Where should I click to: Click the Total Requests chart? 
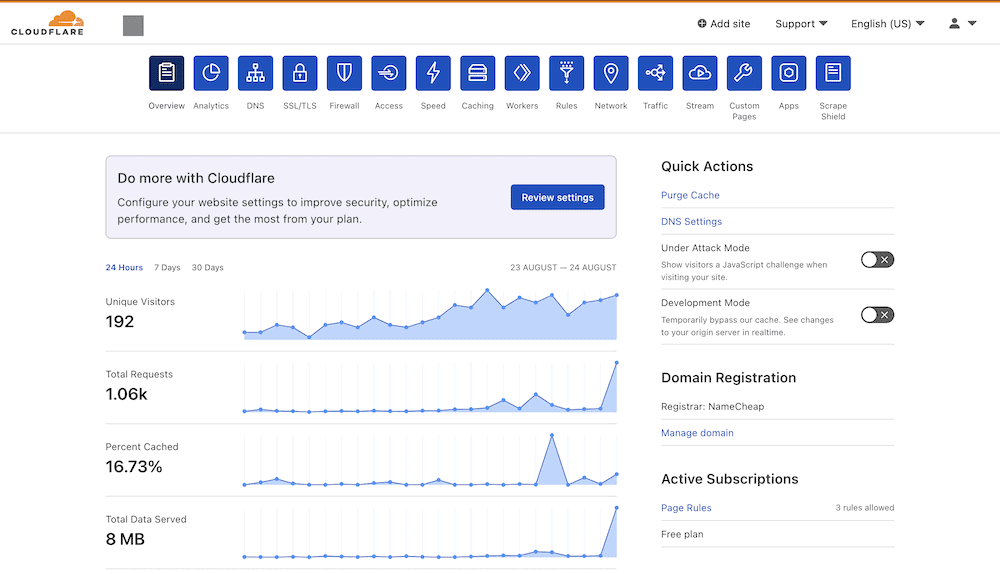[430, 387]
